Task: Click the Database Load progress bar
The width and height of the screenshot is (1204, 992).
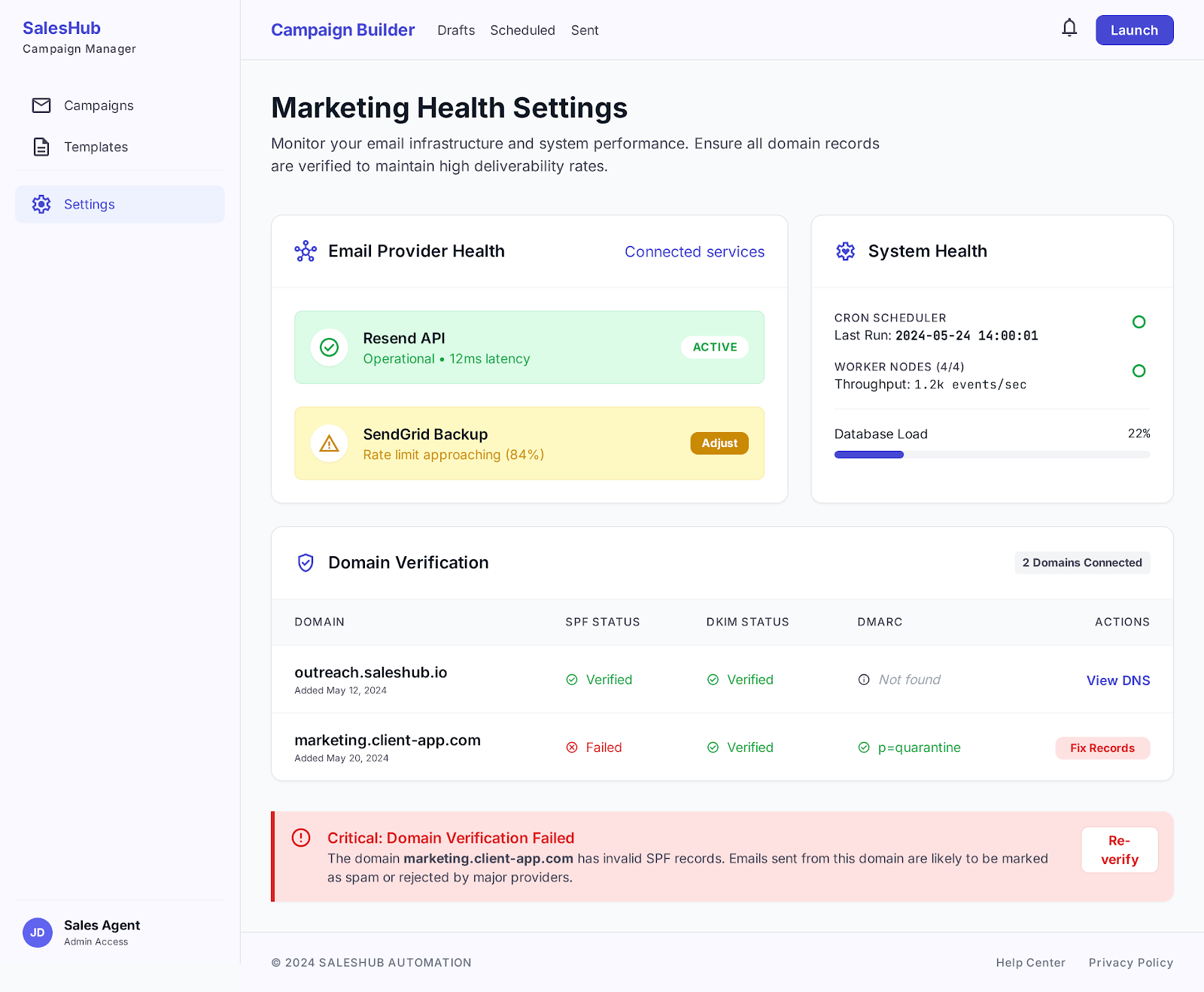Action: coord(992,455)
